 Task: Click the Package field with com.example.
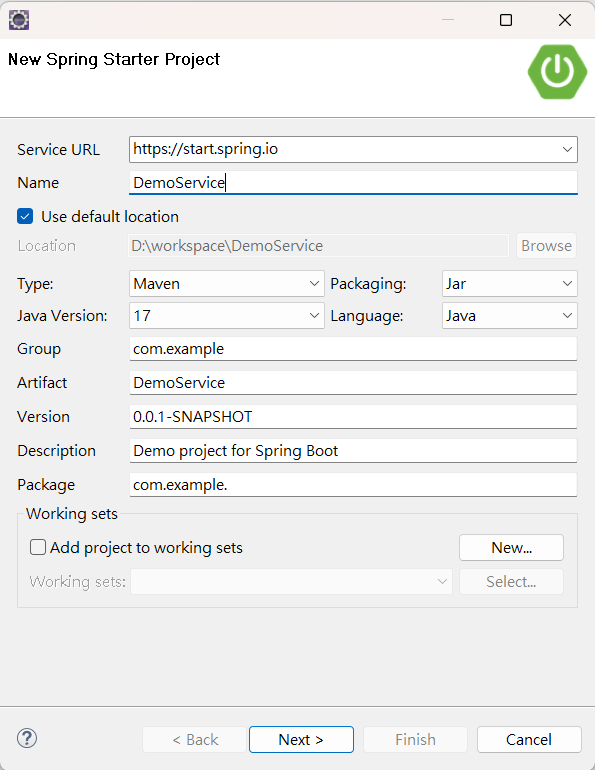353,485
